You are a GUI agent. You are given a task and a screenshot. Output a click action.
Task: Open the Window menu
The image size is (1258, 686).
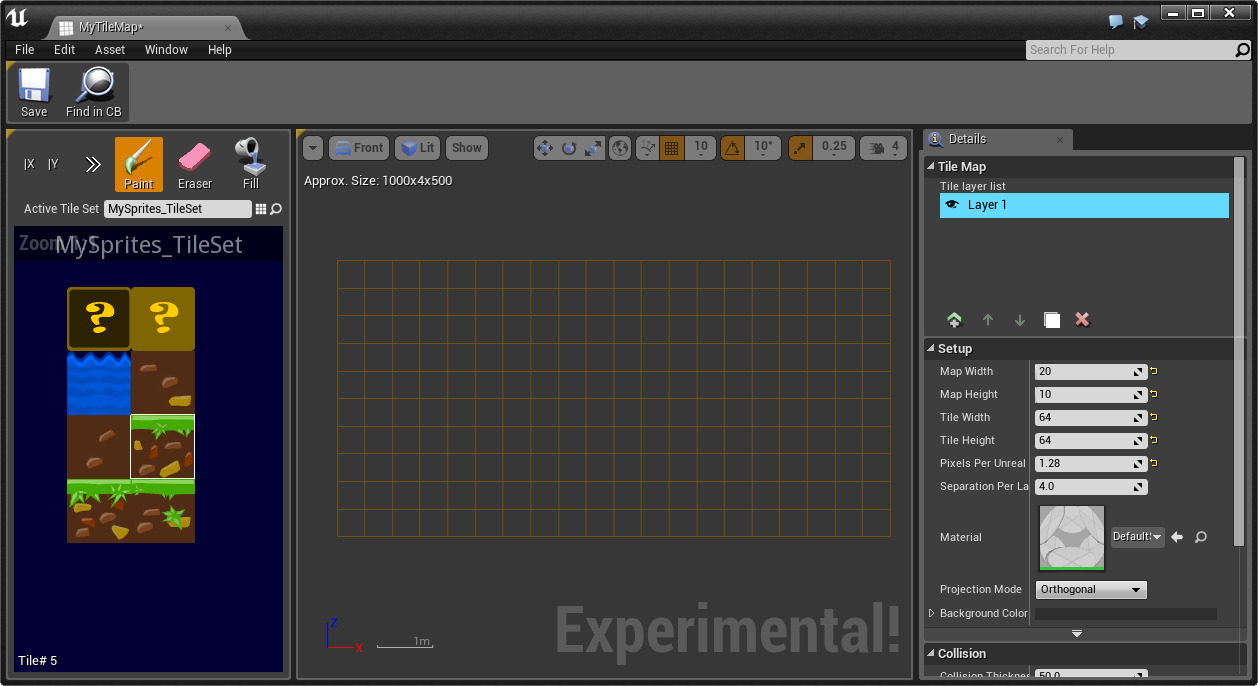pos(166,49)
